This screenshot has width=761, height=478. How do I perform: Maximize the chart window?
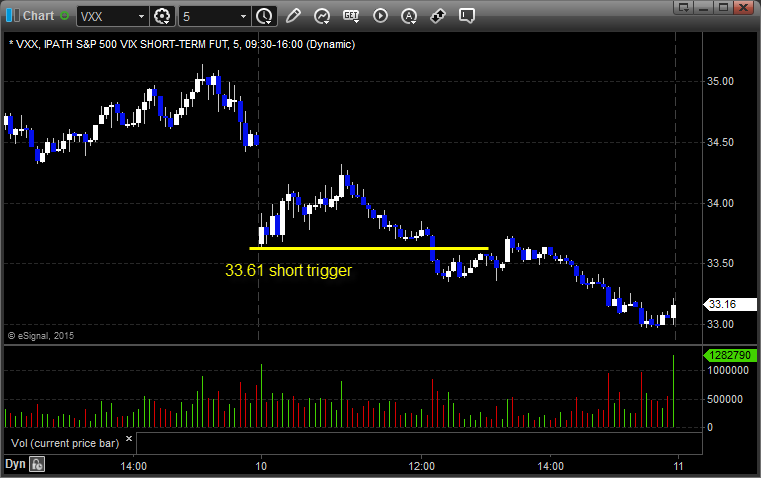[723, 7]
